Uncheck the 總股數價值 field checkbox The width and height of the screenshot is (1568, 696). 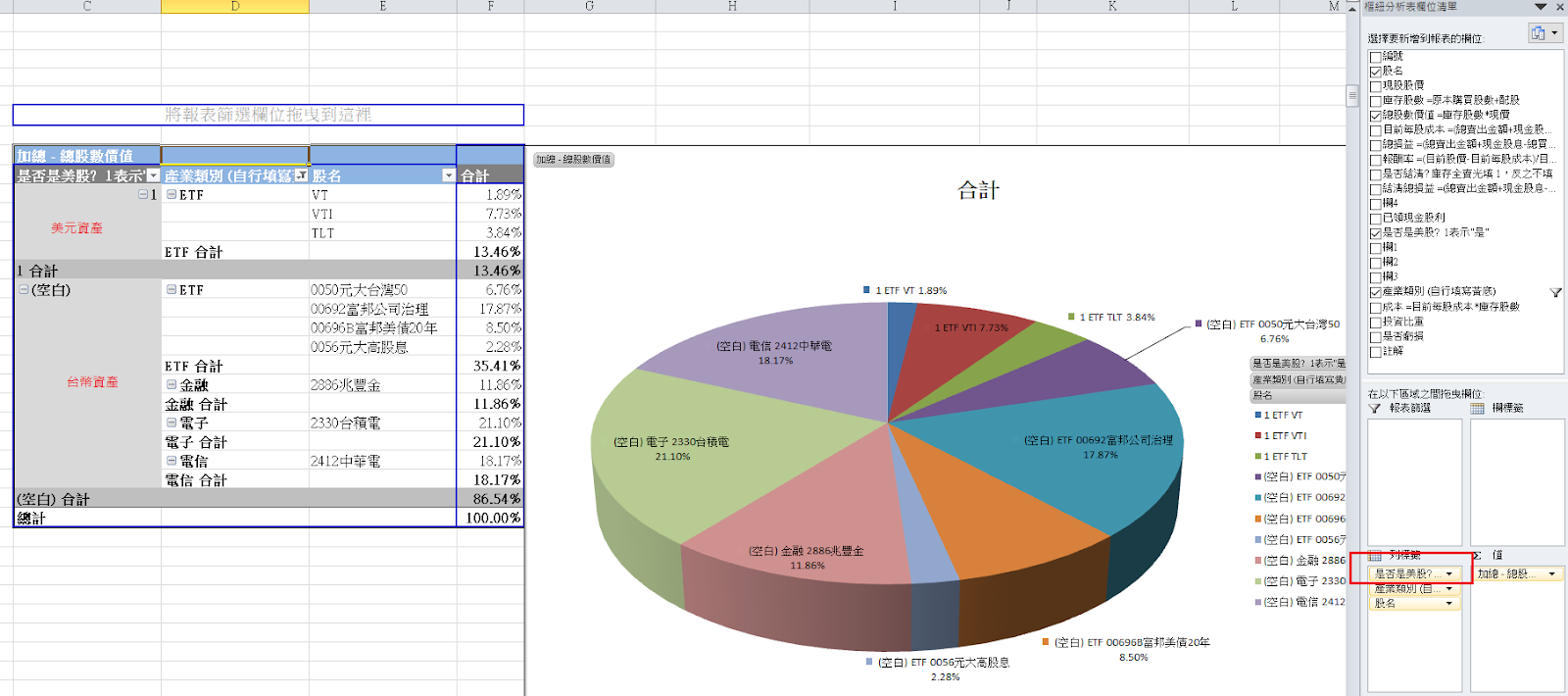1375,116
